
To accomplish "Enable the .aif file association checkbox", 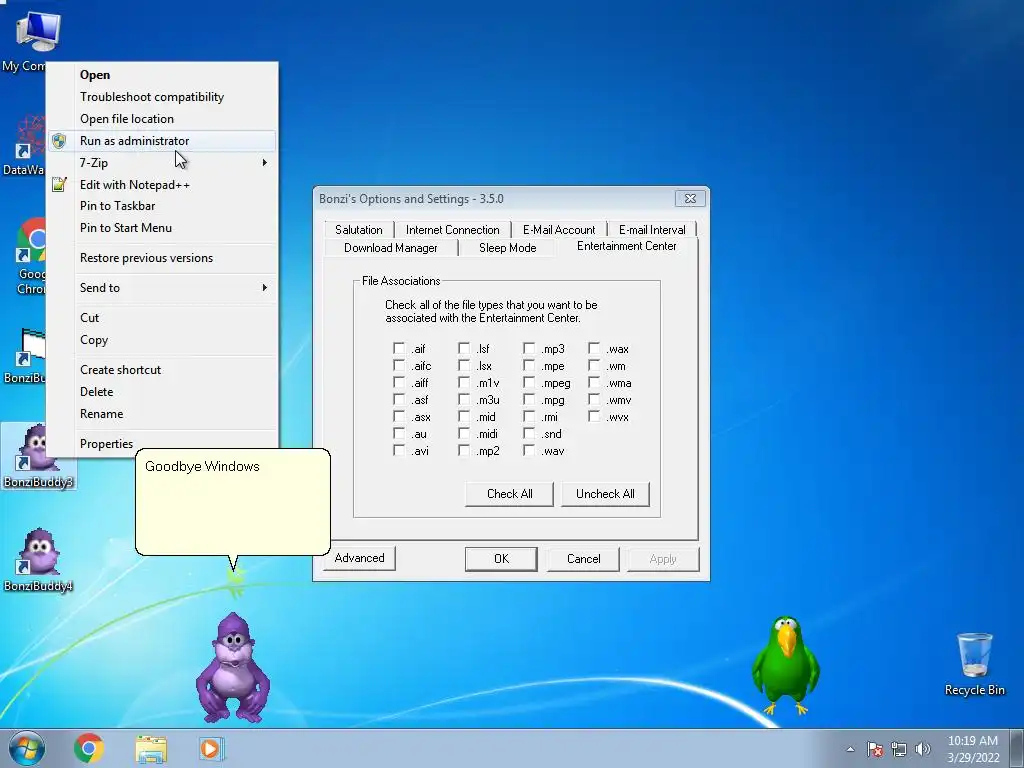I will coord(399,348).
